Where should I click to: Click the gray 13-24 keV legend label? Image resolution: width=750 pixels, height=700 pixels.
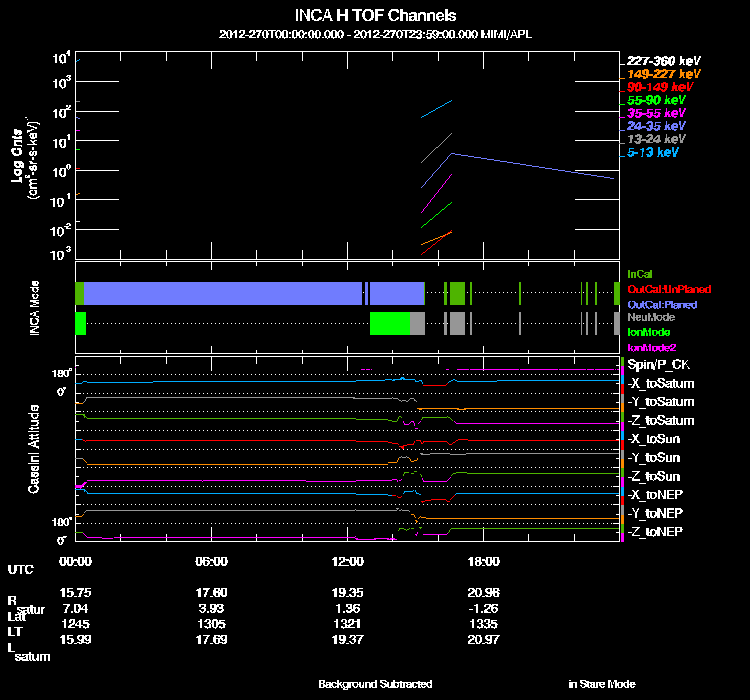point(656,139)
